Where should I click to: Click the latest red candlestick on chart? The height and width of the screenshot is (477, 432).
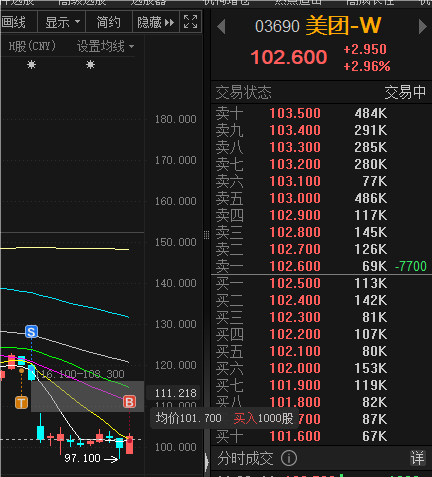[129, 445]
